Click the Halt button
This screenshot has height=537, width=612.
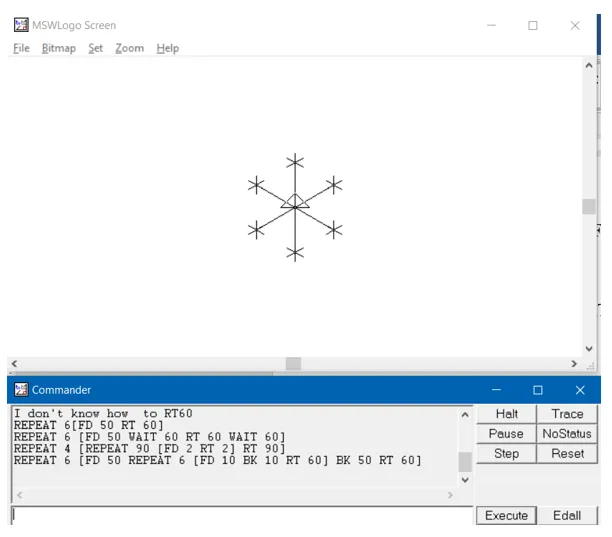506,414
